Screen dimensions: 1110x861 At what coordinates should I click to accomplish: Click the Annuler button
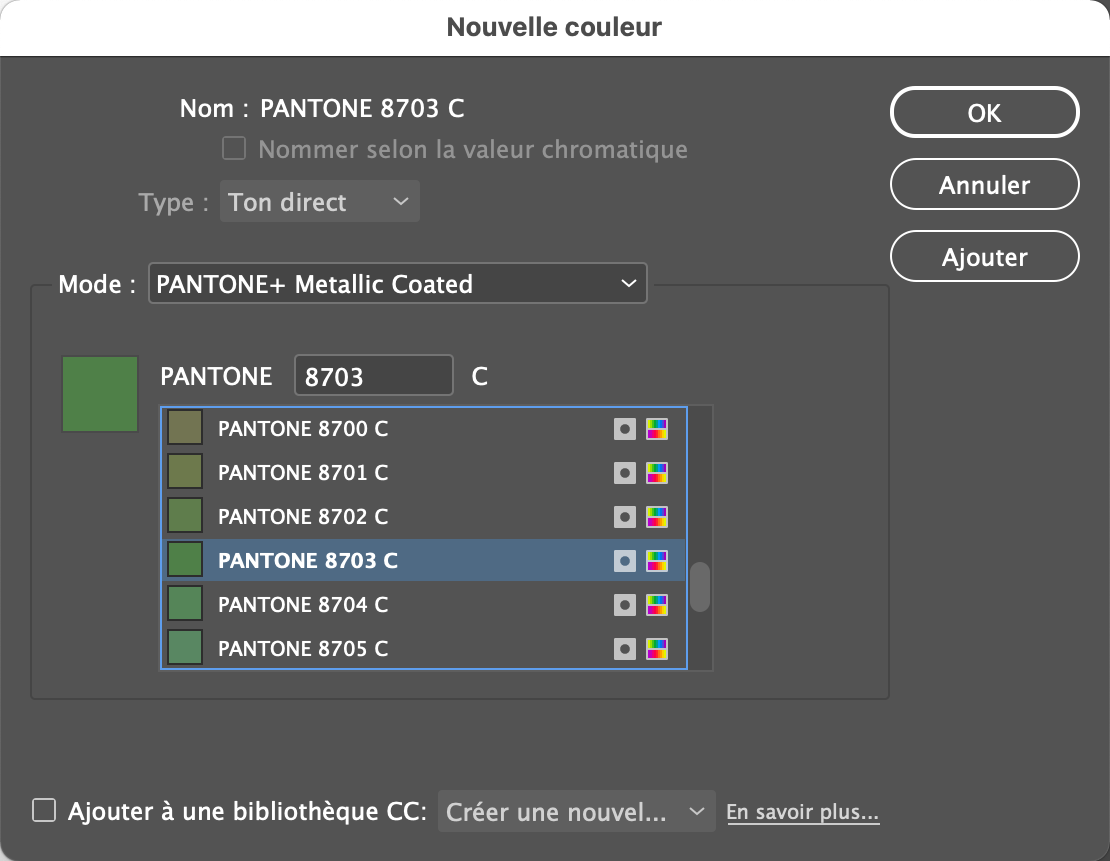click(984, 185)
